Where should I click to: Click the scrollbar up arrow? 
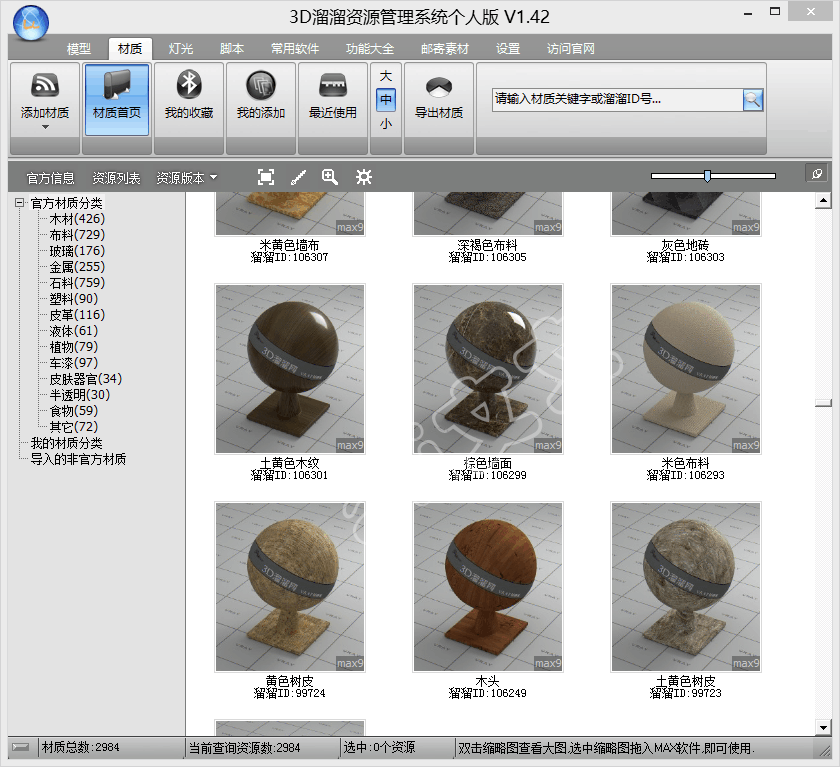[823, 201]
